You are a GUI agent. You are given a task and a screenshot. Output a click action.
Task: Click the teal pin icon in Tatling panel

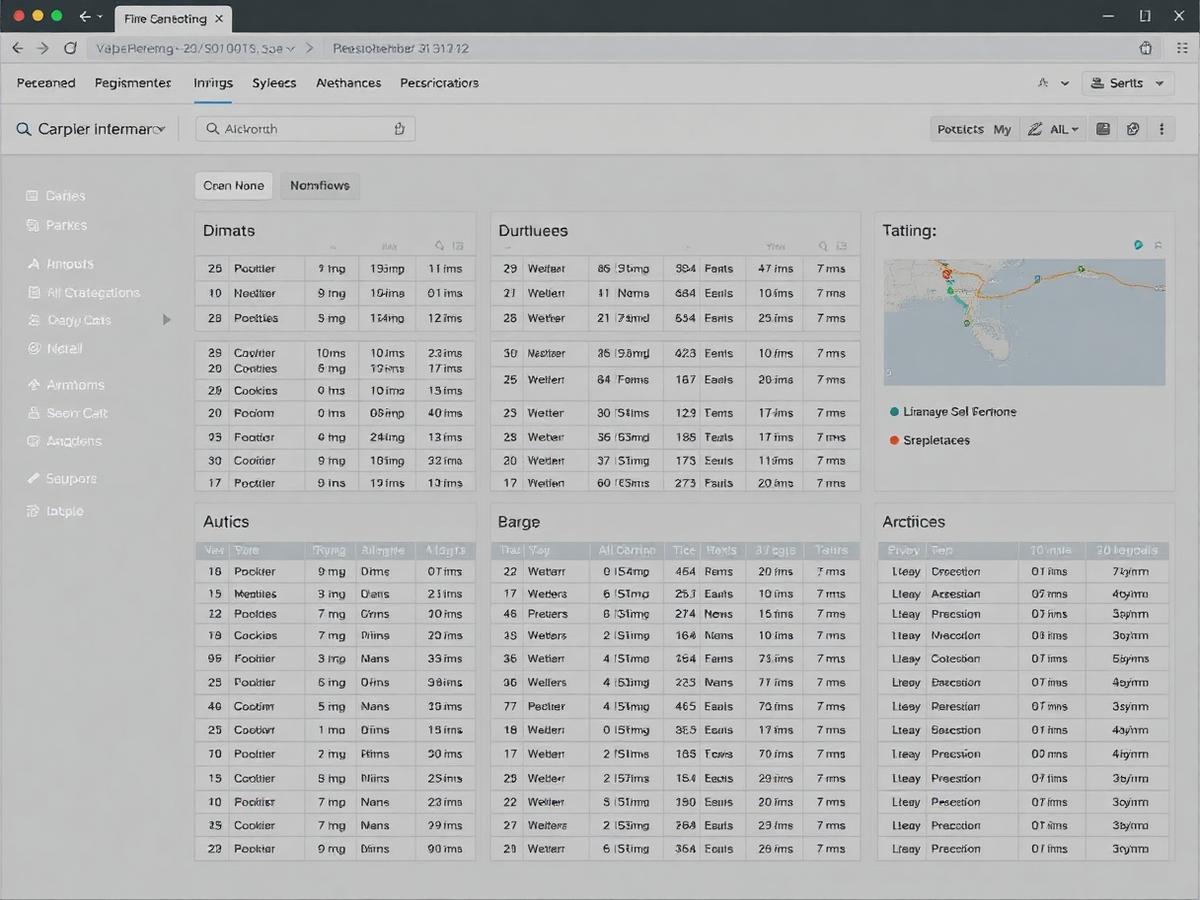point(1138,245)
